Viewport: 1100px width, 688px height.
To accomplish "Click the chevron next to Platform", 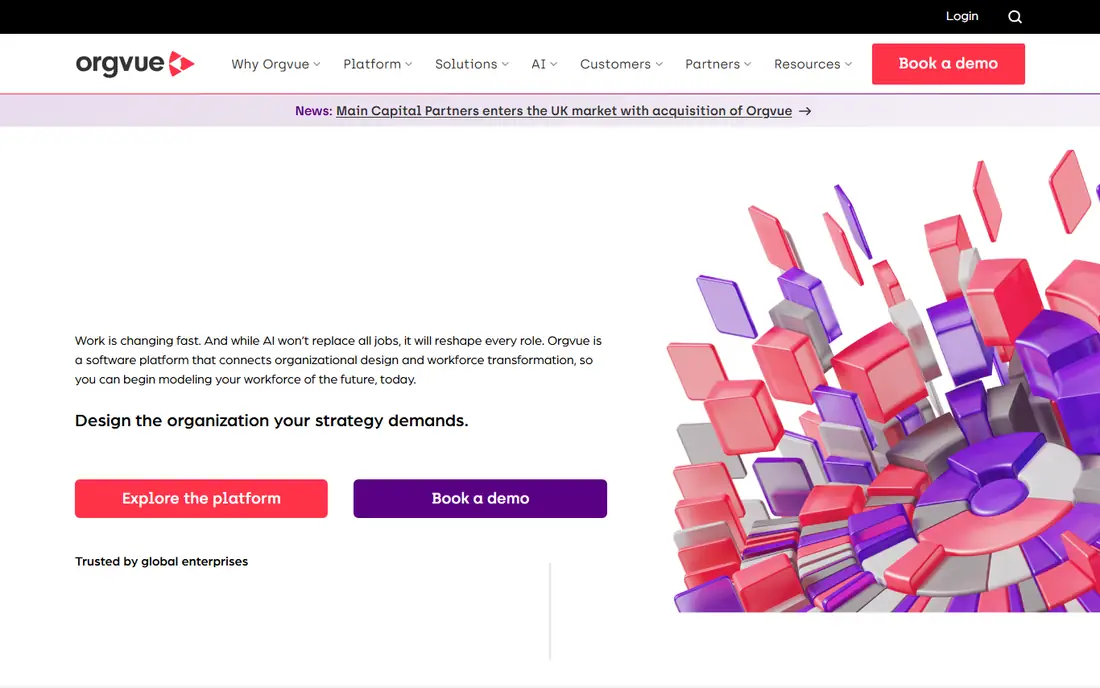I will click(x=408, y=65).
